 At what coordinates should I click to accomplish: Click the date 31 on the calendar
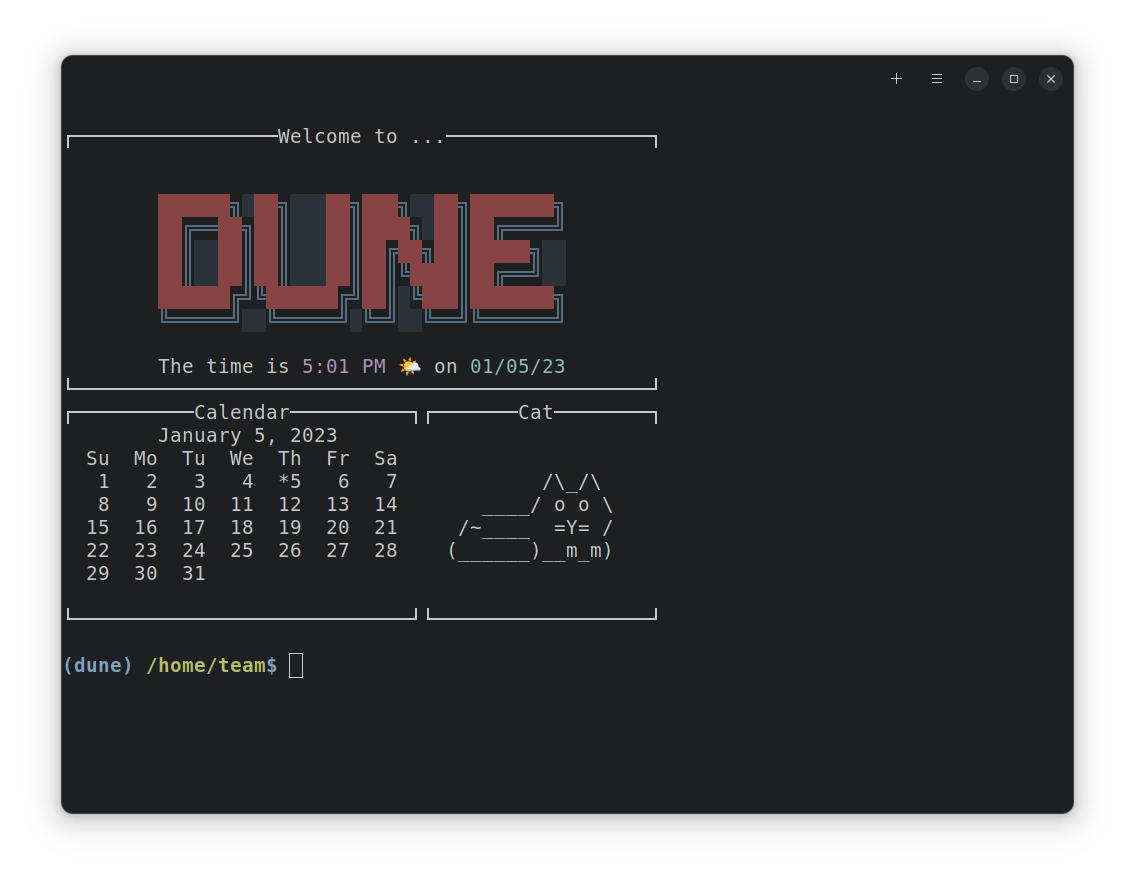pyautogui.click(x=193, y=573)
